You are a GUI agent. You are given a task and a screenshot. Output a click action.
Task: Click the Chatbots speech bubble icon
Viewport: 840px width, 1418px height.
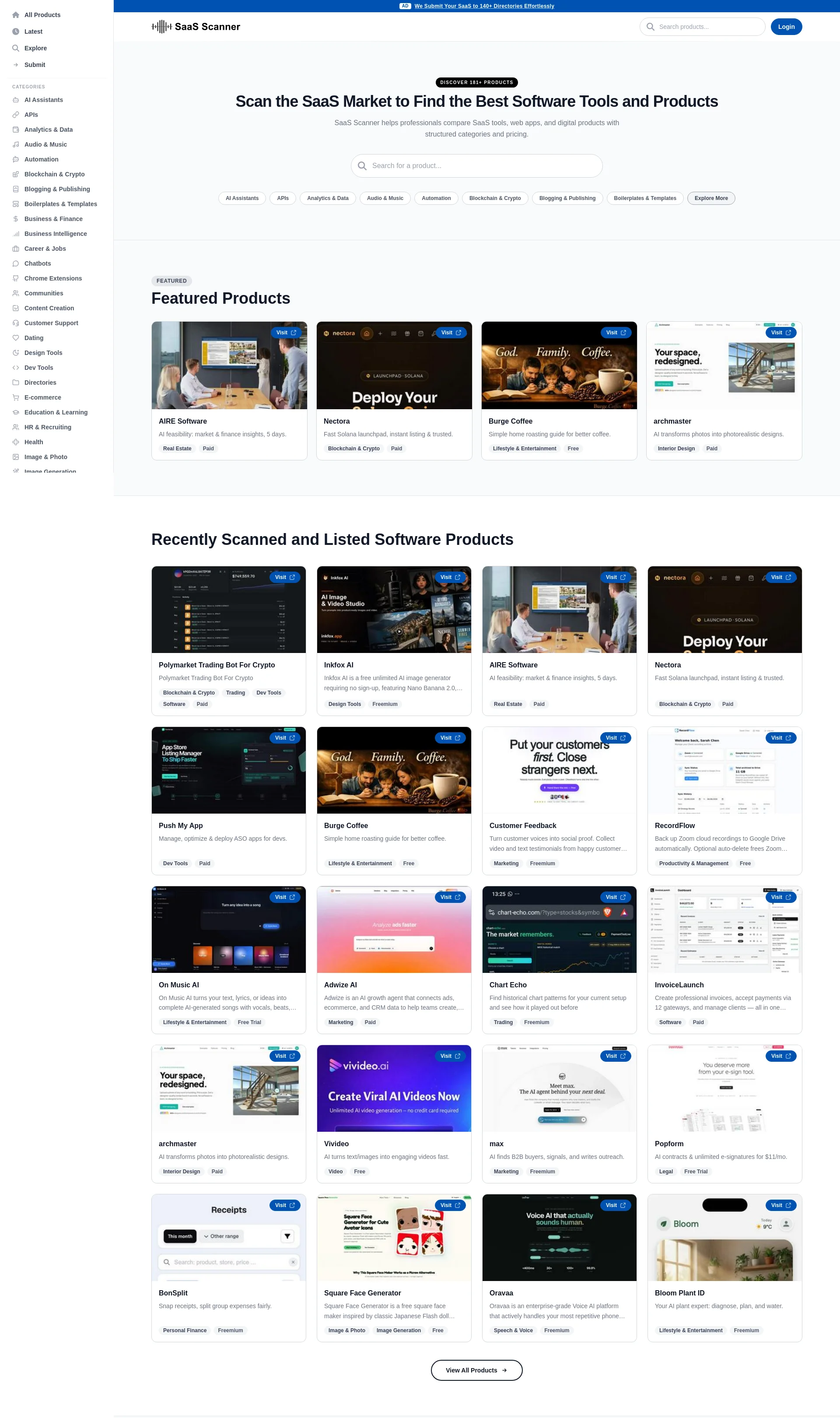click(16, 264)
